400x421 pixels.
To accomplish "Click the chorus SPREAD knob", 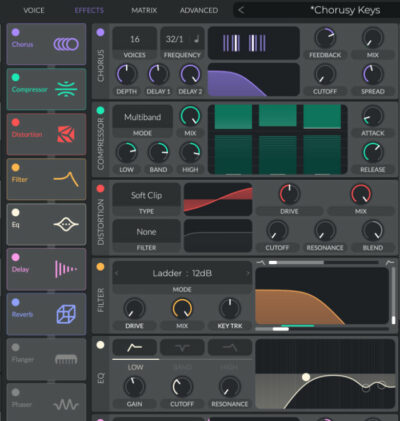I will click(373, 74).
